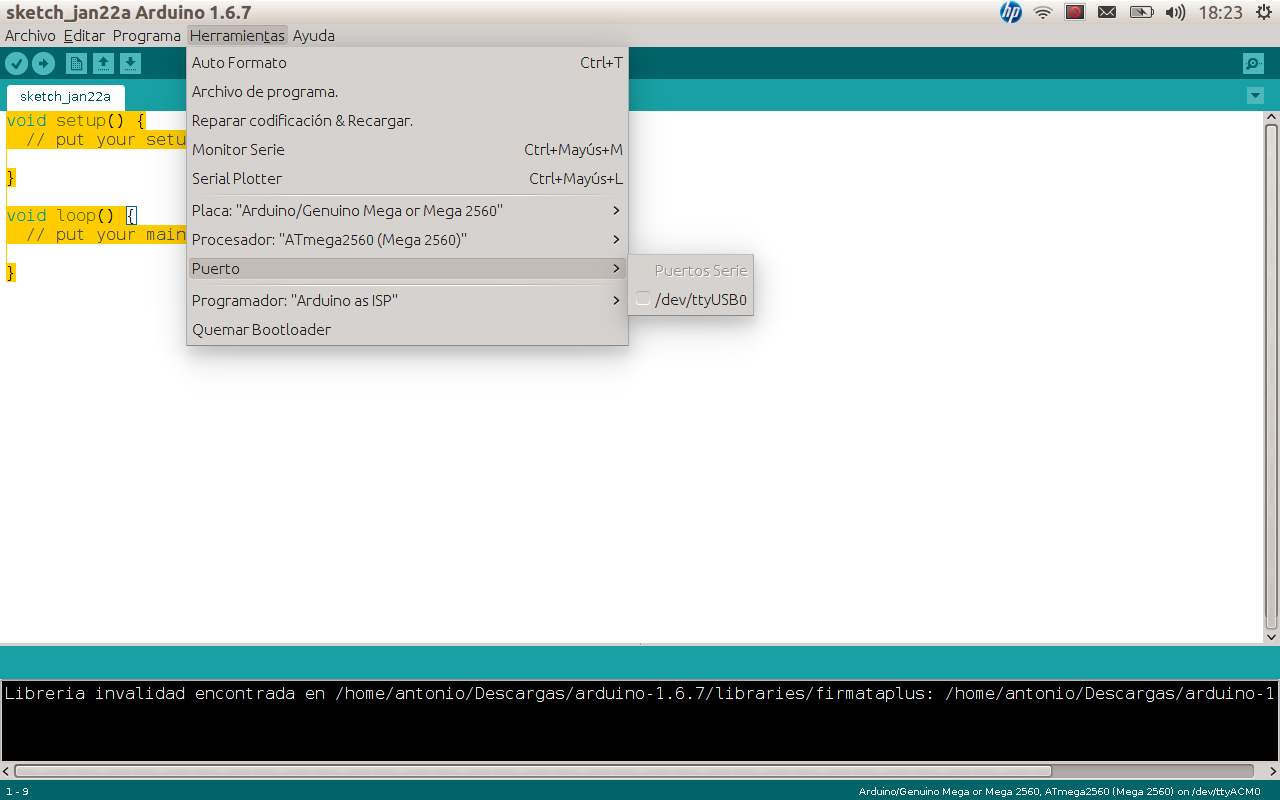Create a new sketch with the New icon
The width and height of the screenshot is (1280, 800).
click(x=76, y=64)
